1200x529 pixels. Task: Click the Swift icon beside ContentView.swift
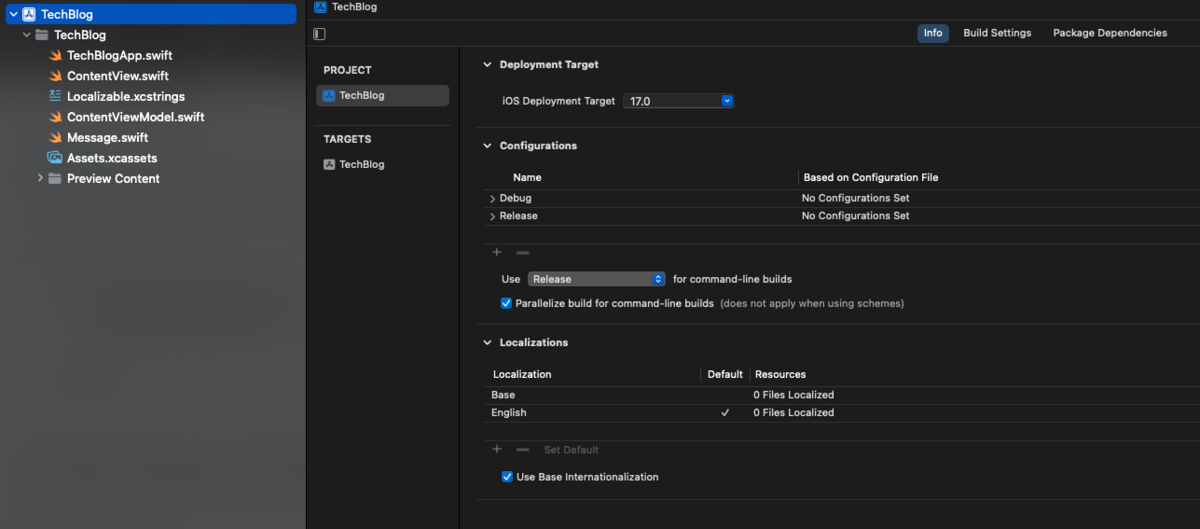coord(56,76)
